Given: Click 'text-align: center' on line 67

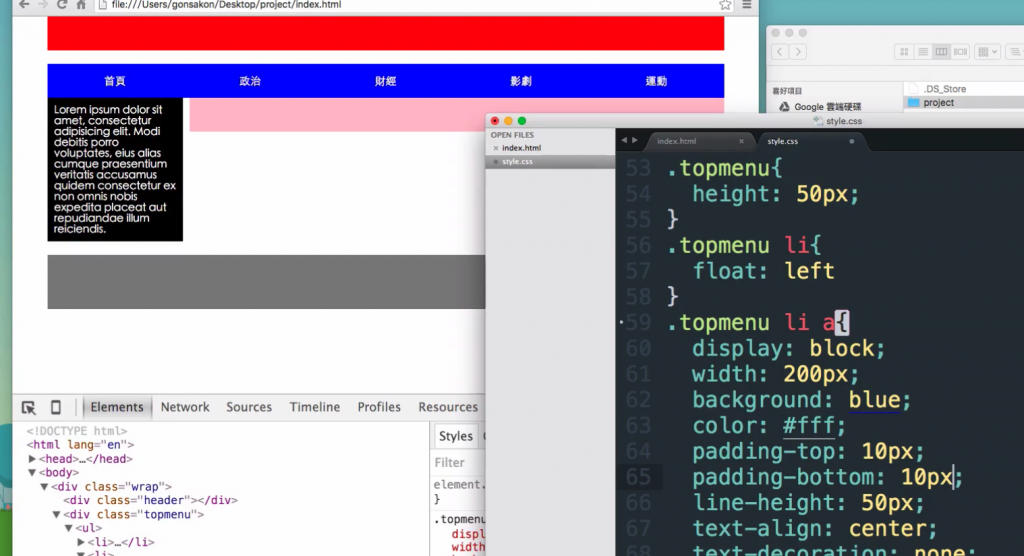Looking at the screenshot, I should pyautogui.click(x=809, y=529).
